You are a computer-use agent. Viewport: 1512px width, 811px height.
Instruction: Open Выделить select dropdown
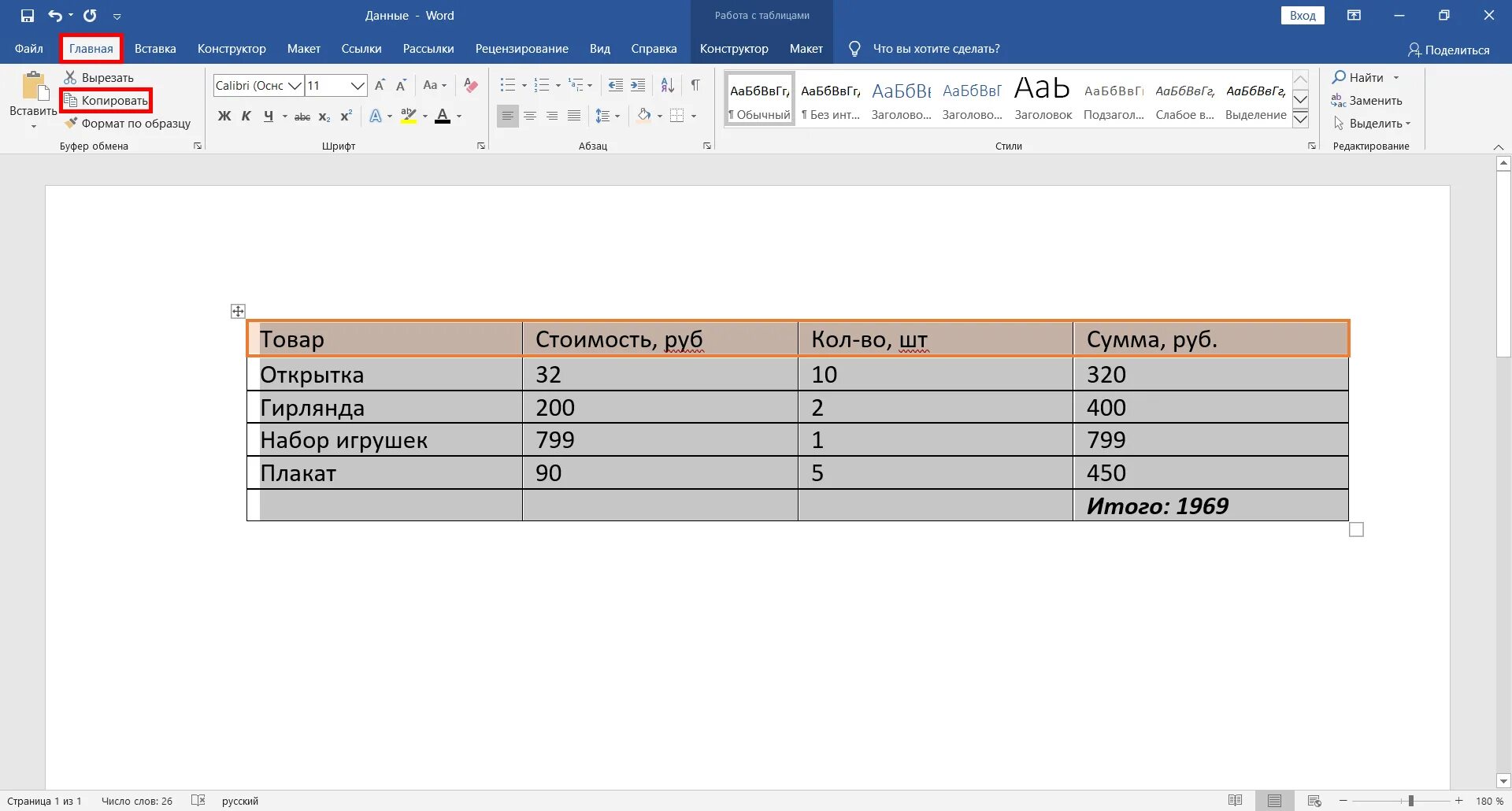pyautogui.click(x=1372, y=123)
